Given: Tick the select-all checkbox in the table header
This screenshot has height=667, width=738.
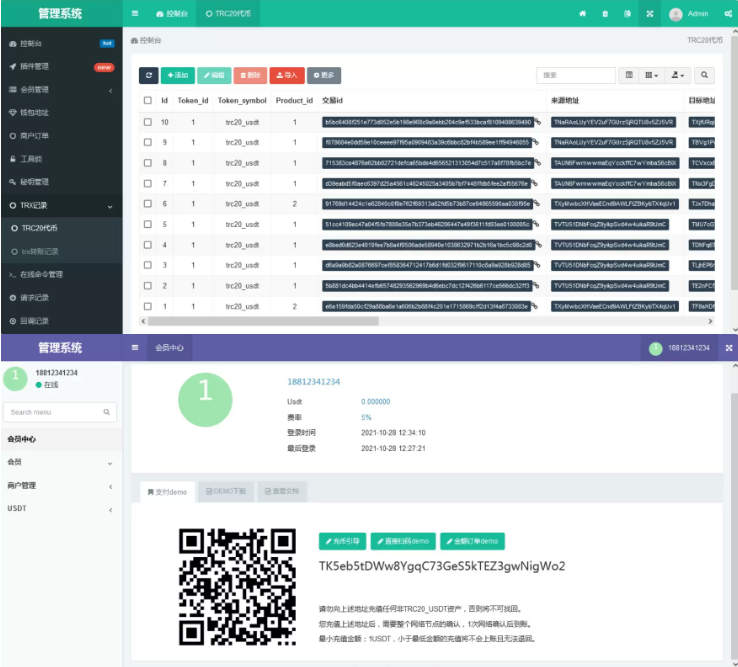Looking at the screenshot, I should point(148,100).
